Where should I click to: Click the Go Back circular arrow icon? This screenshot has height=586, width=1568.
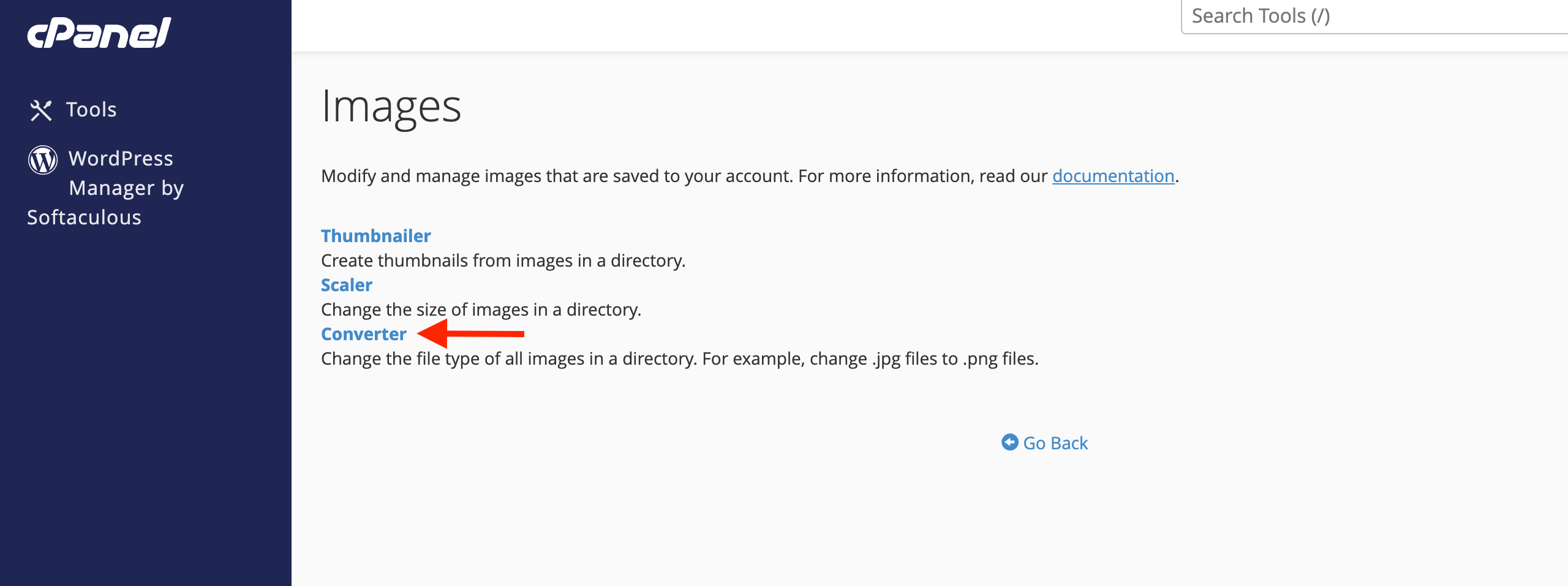point(1009,442)
